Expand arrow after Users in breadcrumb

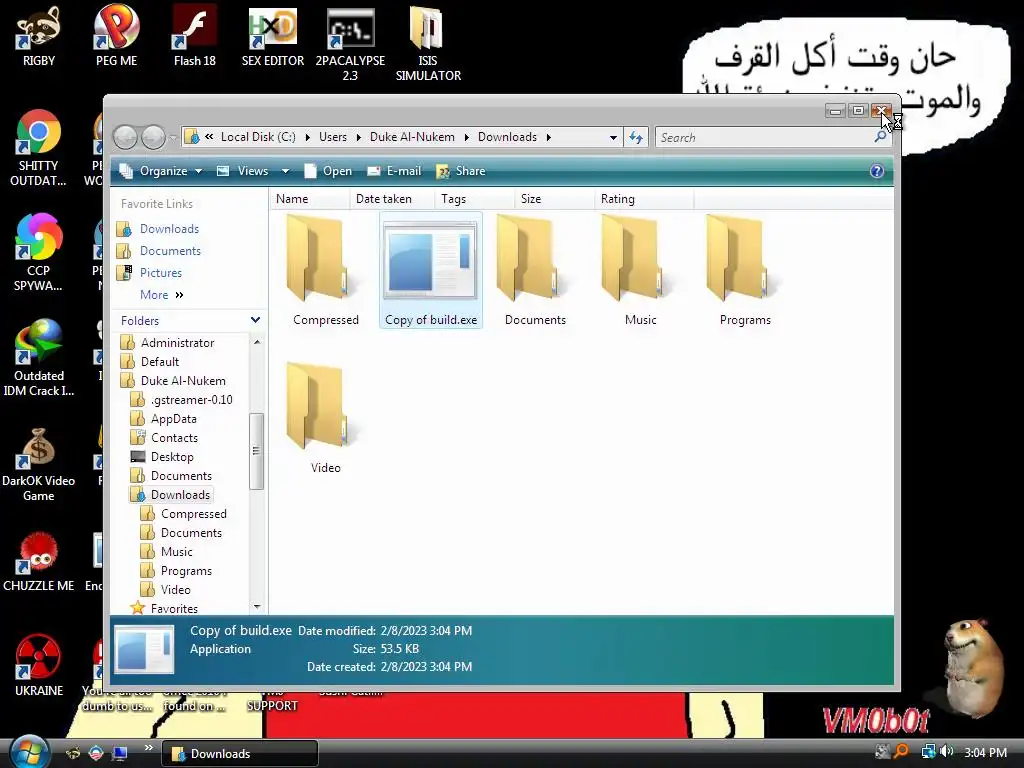(x=359, y=137)
